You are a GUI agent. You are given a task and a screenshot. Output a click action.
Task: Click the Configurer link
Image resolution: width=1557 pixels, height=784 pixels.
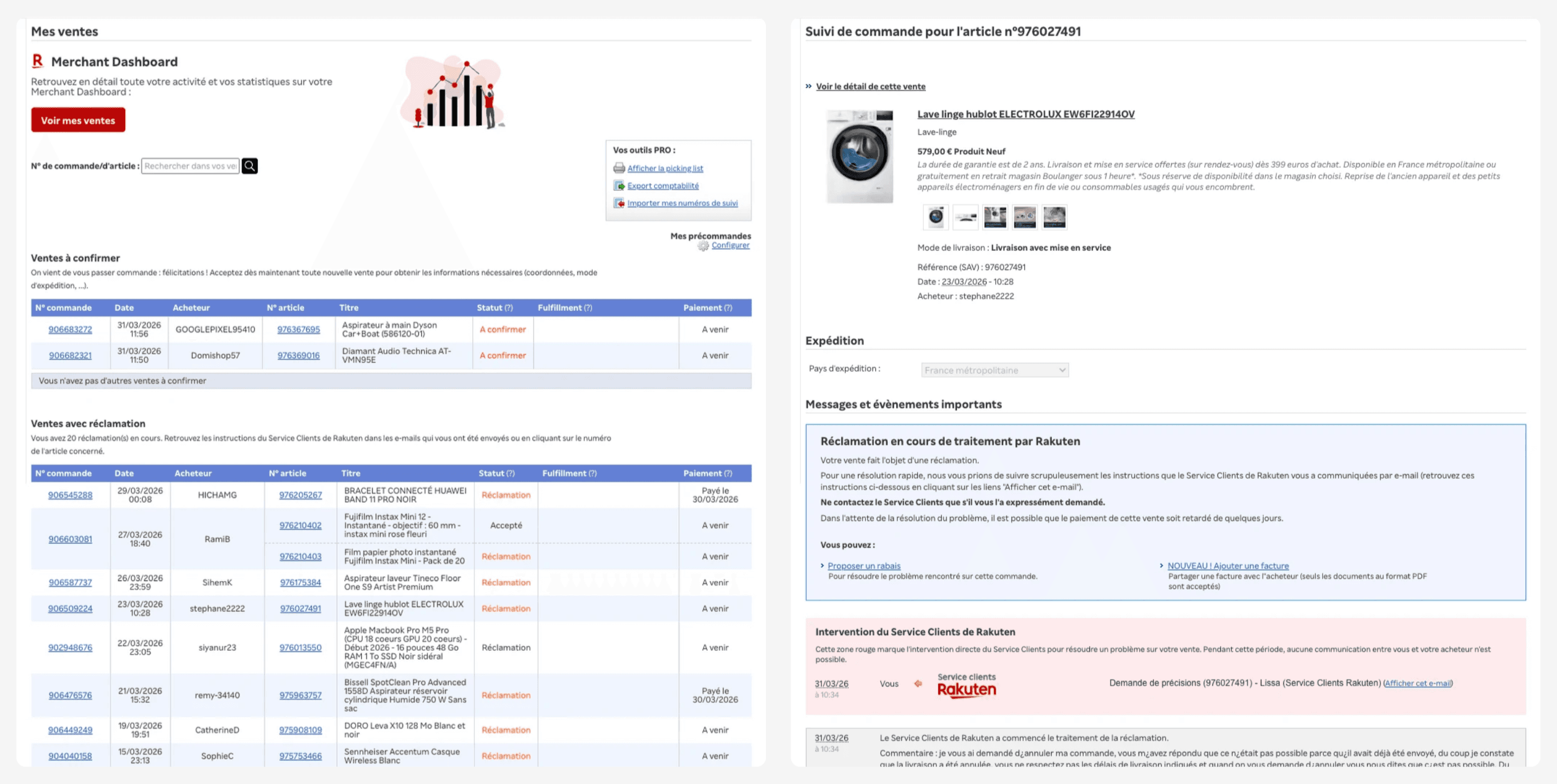pos(730,245)
